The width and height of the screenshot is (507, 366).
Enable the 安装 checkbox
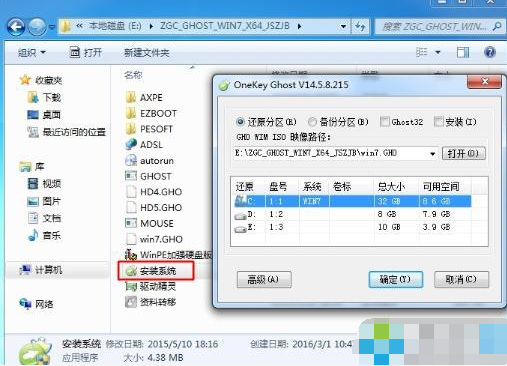coord(439,122)
